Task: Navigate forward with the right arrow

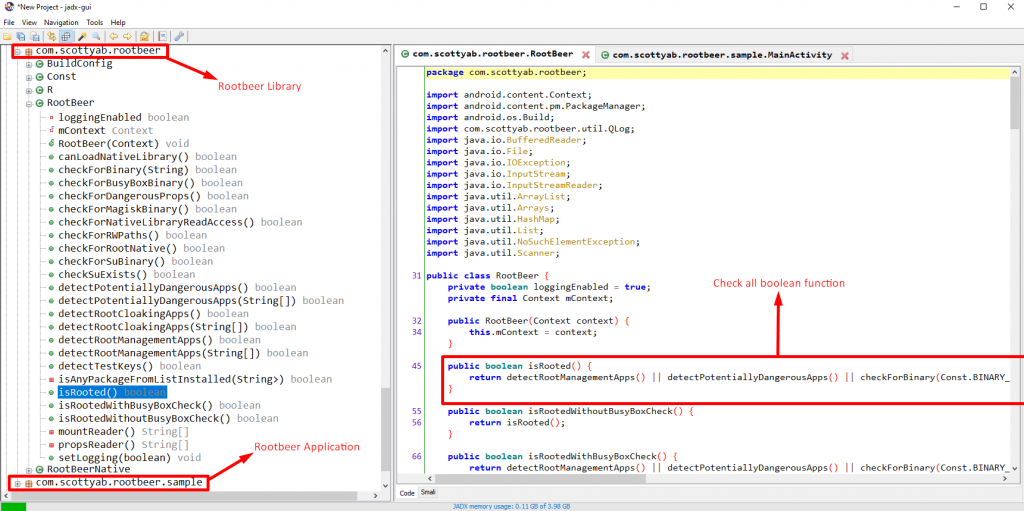Action: tap(127, 36)
